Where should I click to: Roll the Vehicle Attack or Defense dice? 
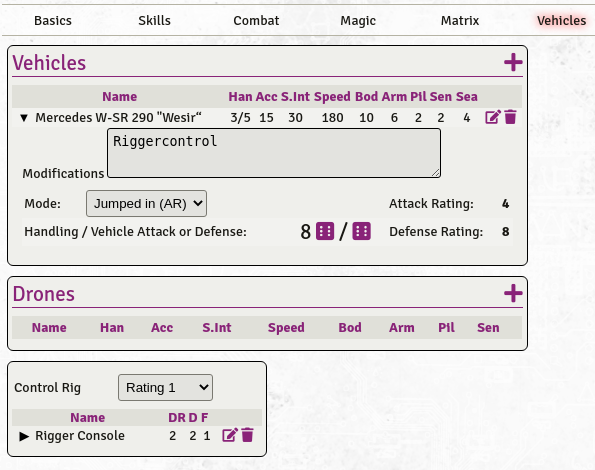tap(361, 231)
